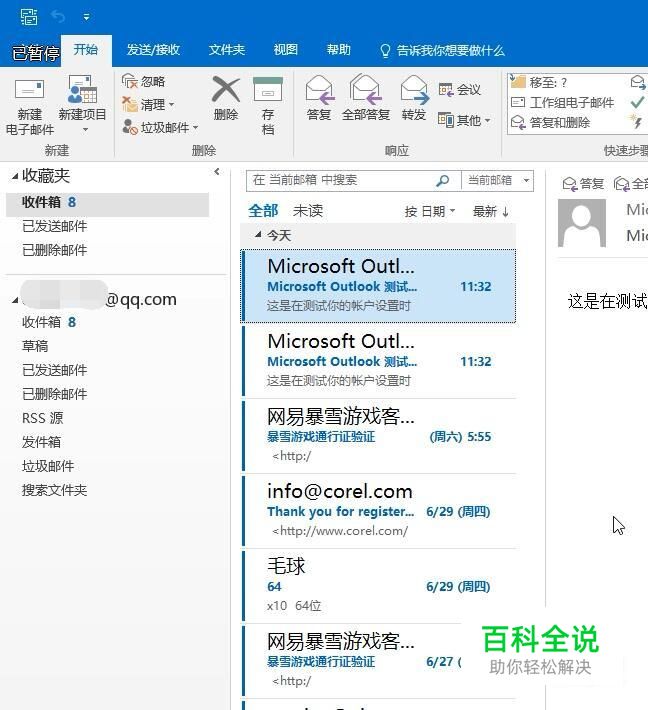Open the 视图 ribbon tab
Viewport: 648px width, 710px height.
point(286,50)
